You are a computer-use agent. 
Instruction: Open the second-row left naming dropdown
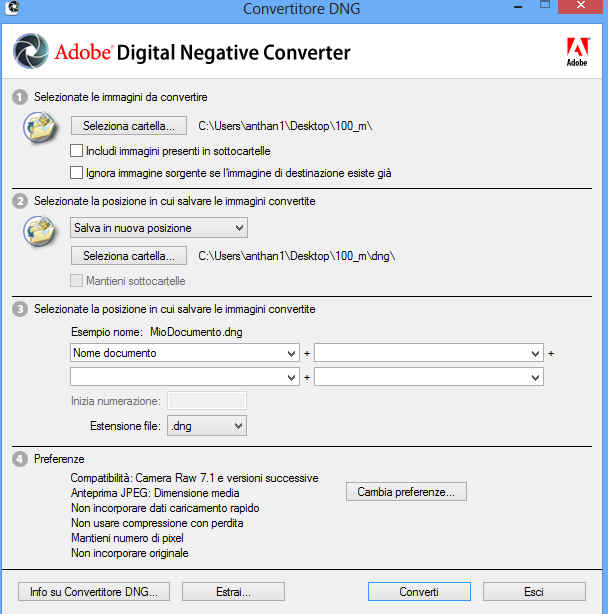pyautogui.click(x=185, y=377)
